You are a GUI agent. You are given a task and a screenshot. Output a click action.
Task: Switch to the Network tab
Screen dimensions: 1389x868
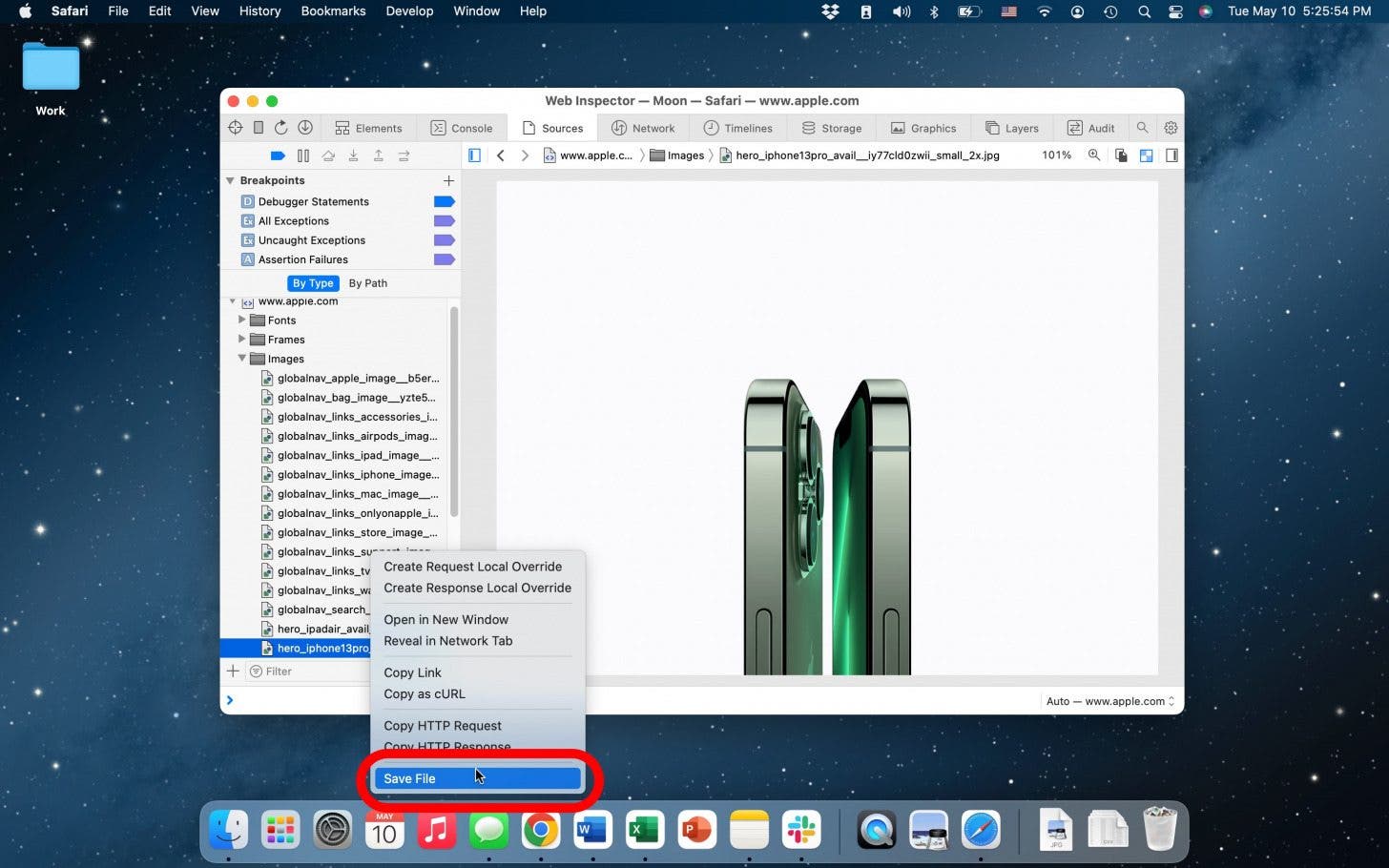pos(643,128)
